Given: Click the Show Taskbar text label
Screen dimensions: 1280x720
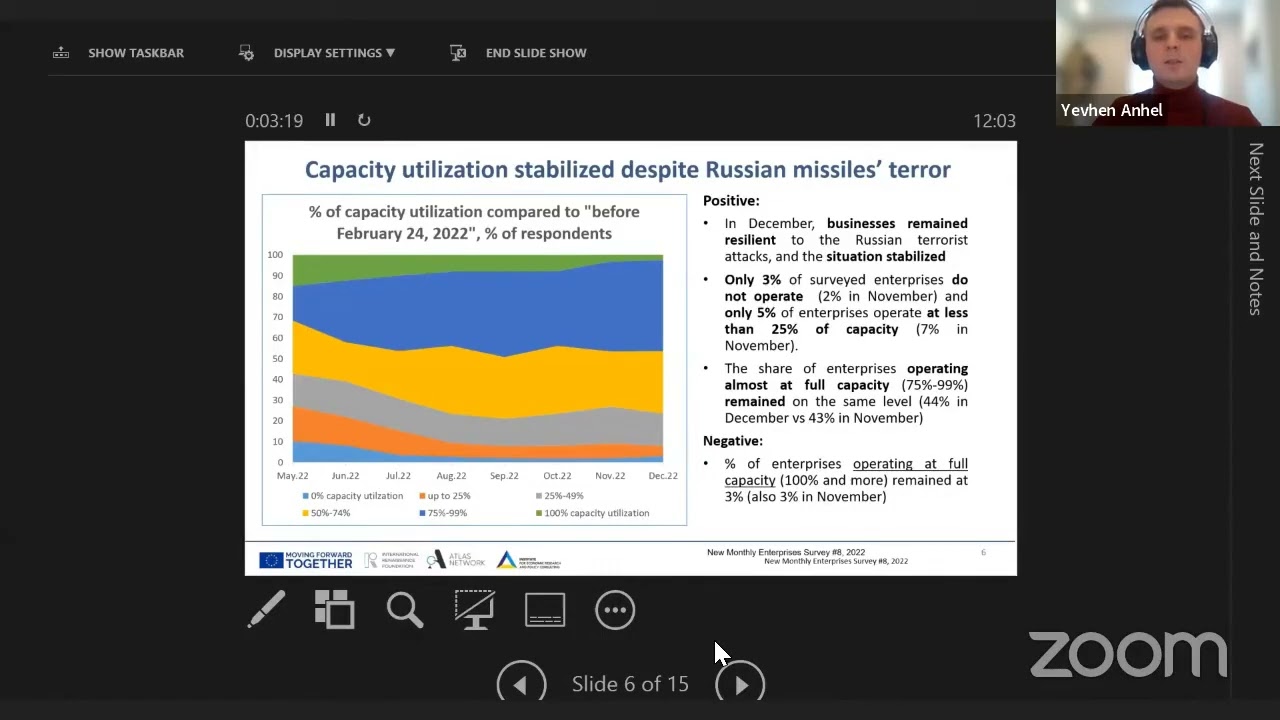Looking at the screenshot, I should click(x=136, y=53).
